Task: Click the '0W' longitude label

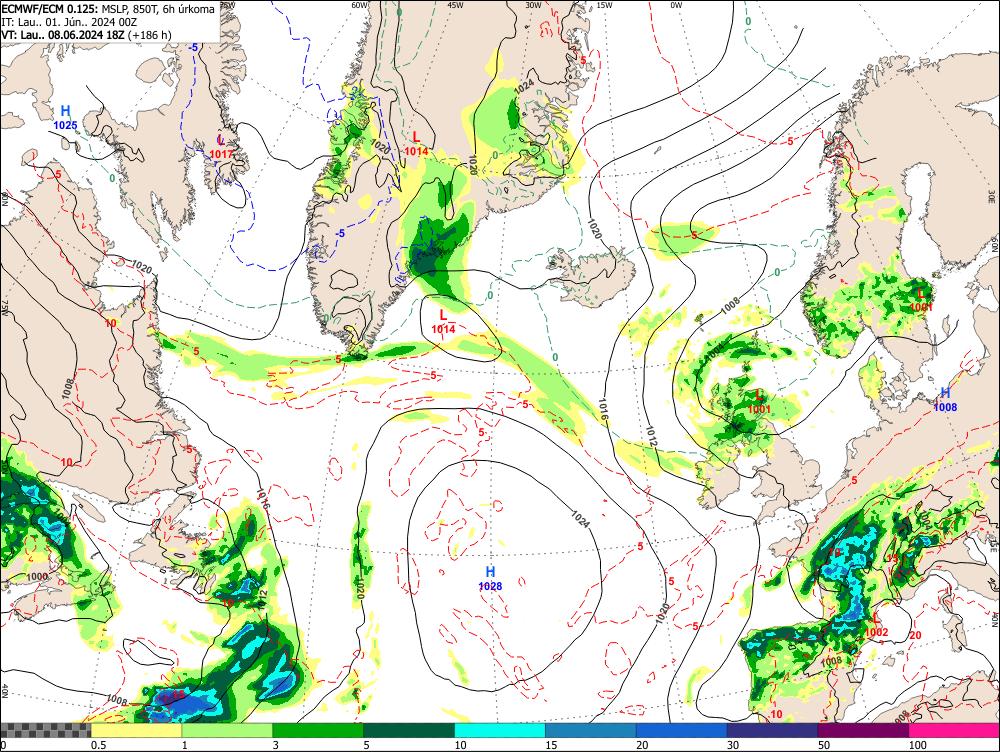Action: pyautogui.click(x=676, y=5)
